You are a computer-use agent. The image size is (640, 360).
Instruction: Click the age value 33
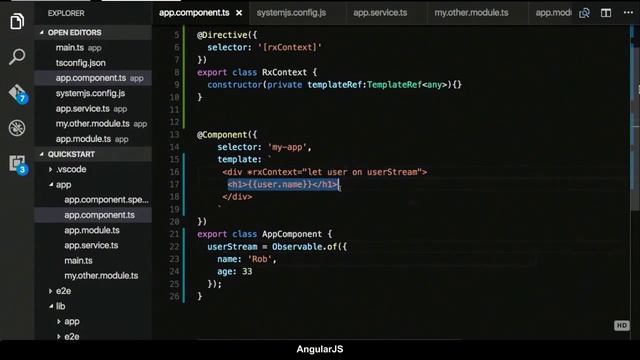tap(247, 271)
